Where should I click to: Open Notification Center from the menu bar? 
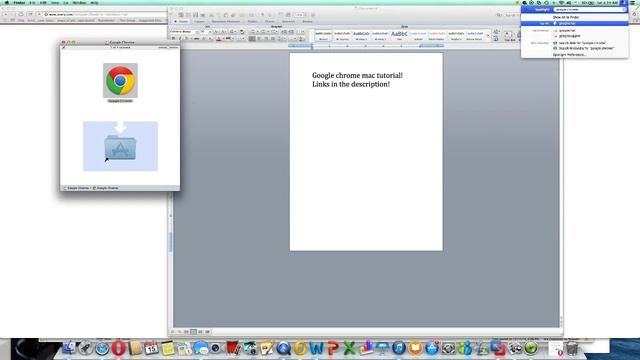click(634, 3)
